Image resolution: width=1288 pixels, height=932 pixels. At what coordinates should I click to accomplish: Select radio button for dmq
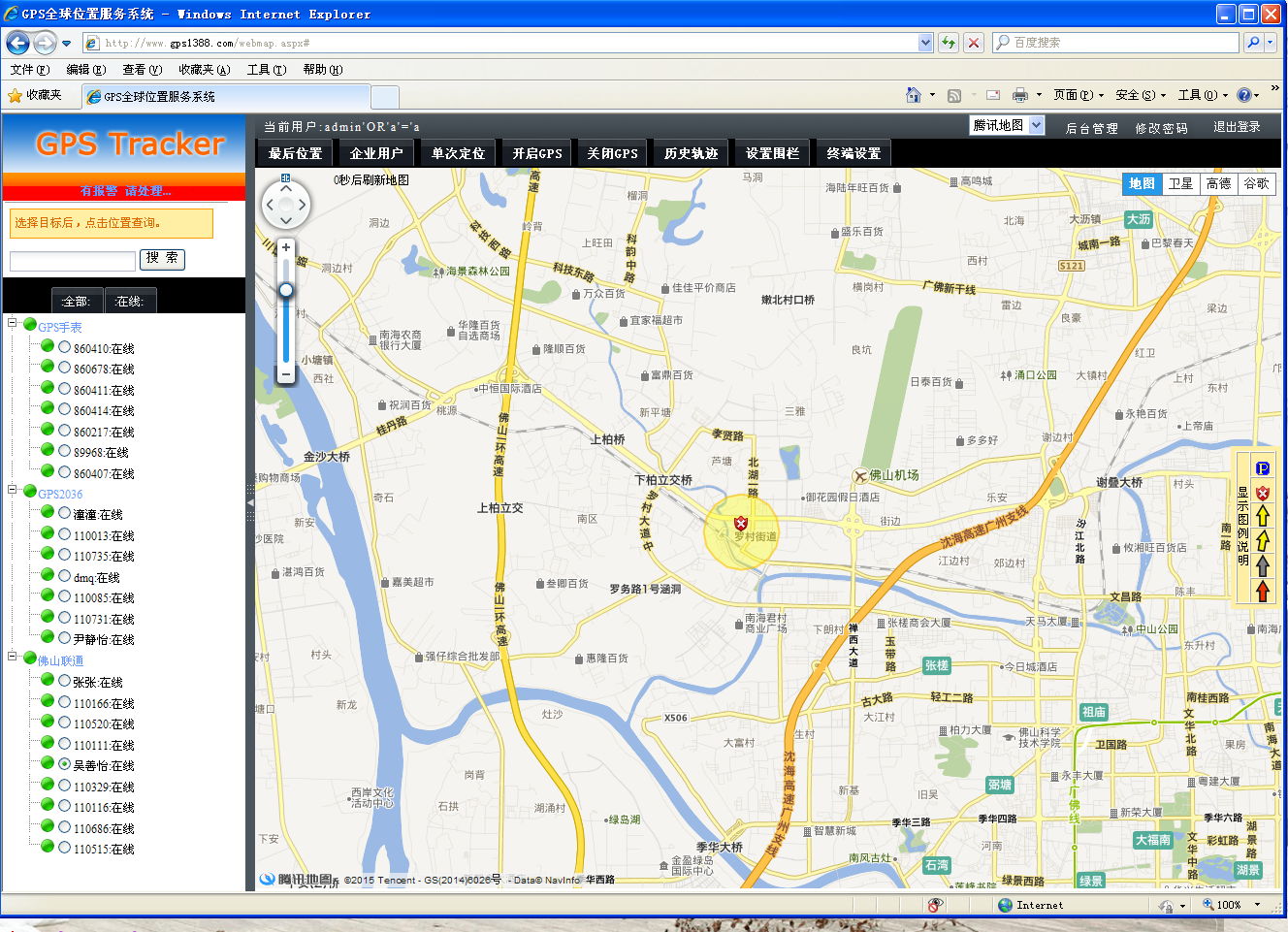point(65,576)
